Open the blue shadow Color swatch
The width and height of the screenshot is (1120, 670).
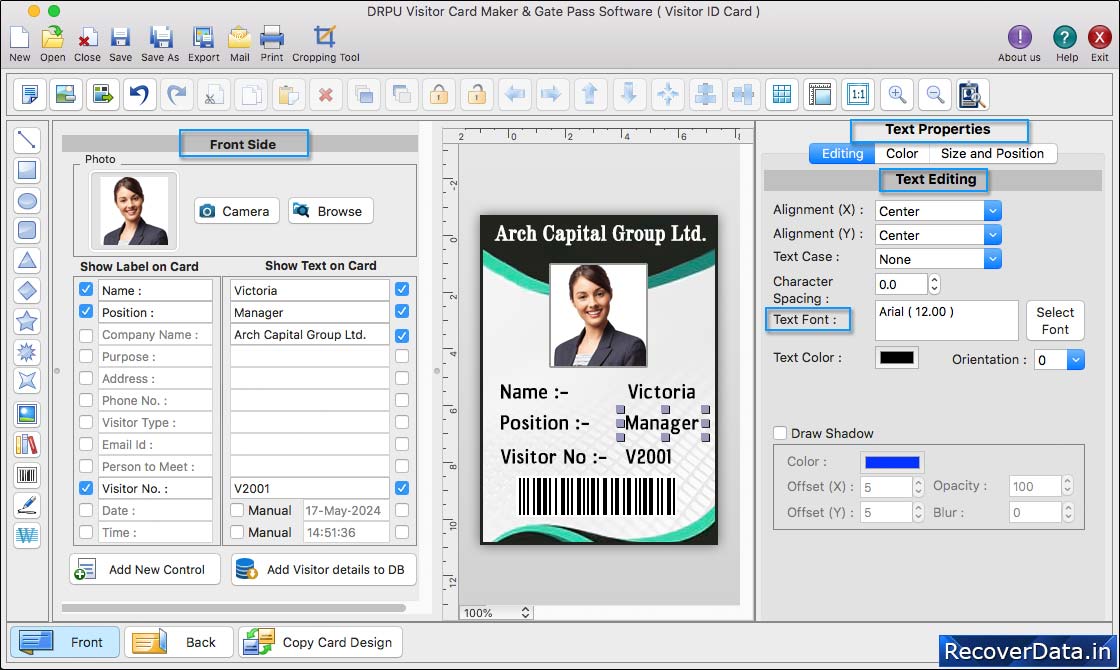(892, 462)
